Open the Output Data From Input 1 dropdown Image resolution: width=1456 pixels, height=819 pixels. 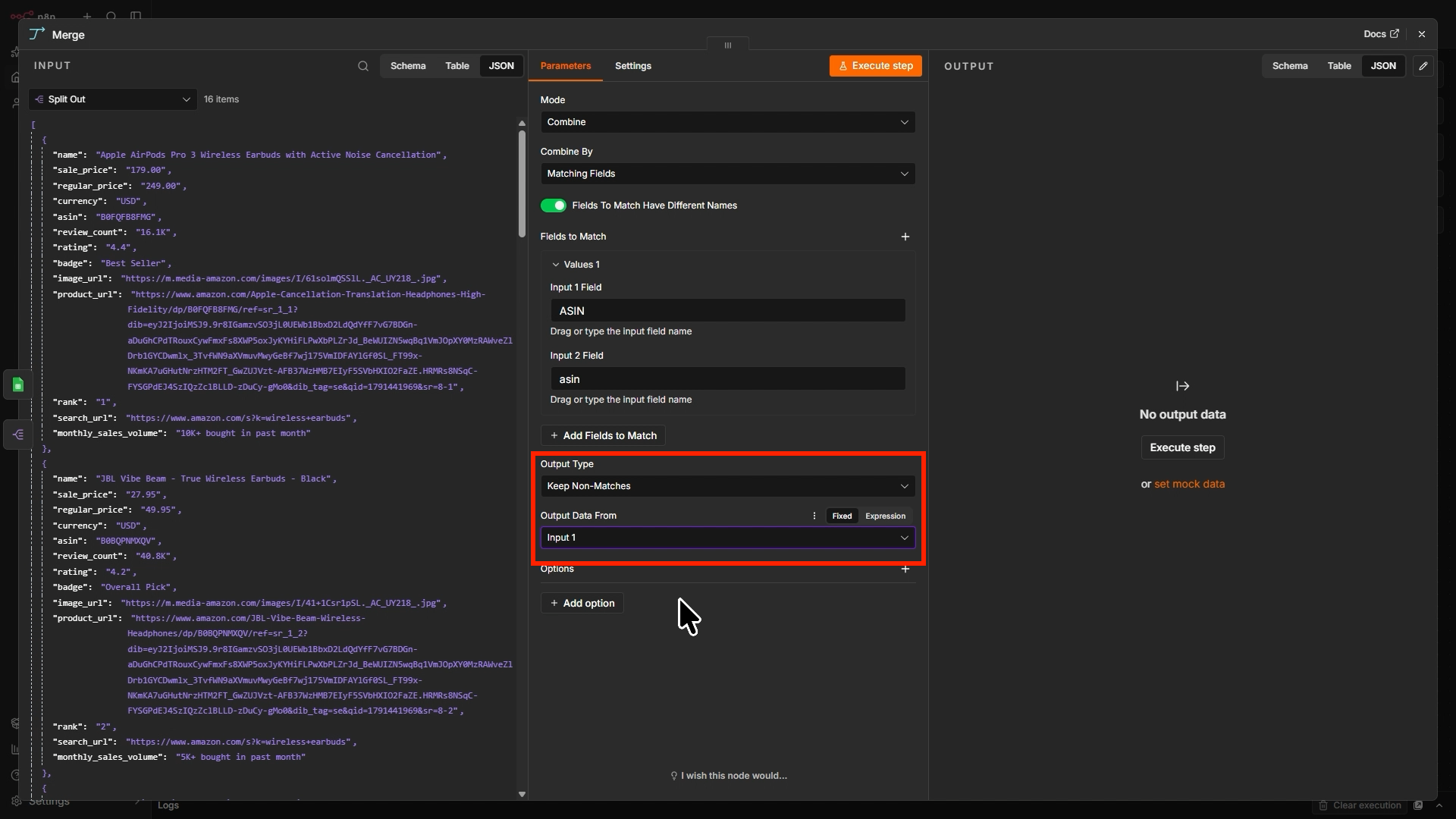pyautogui.click(x=727, y=538)
